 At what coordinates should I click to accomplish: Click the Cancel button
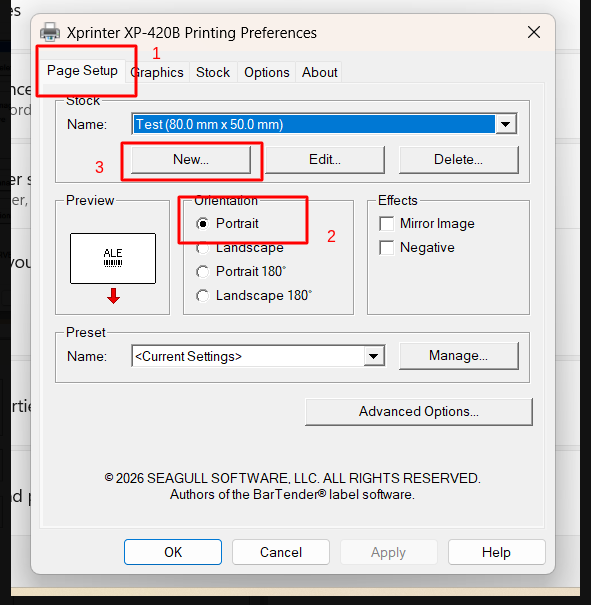[281, 552]
